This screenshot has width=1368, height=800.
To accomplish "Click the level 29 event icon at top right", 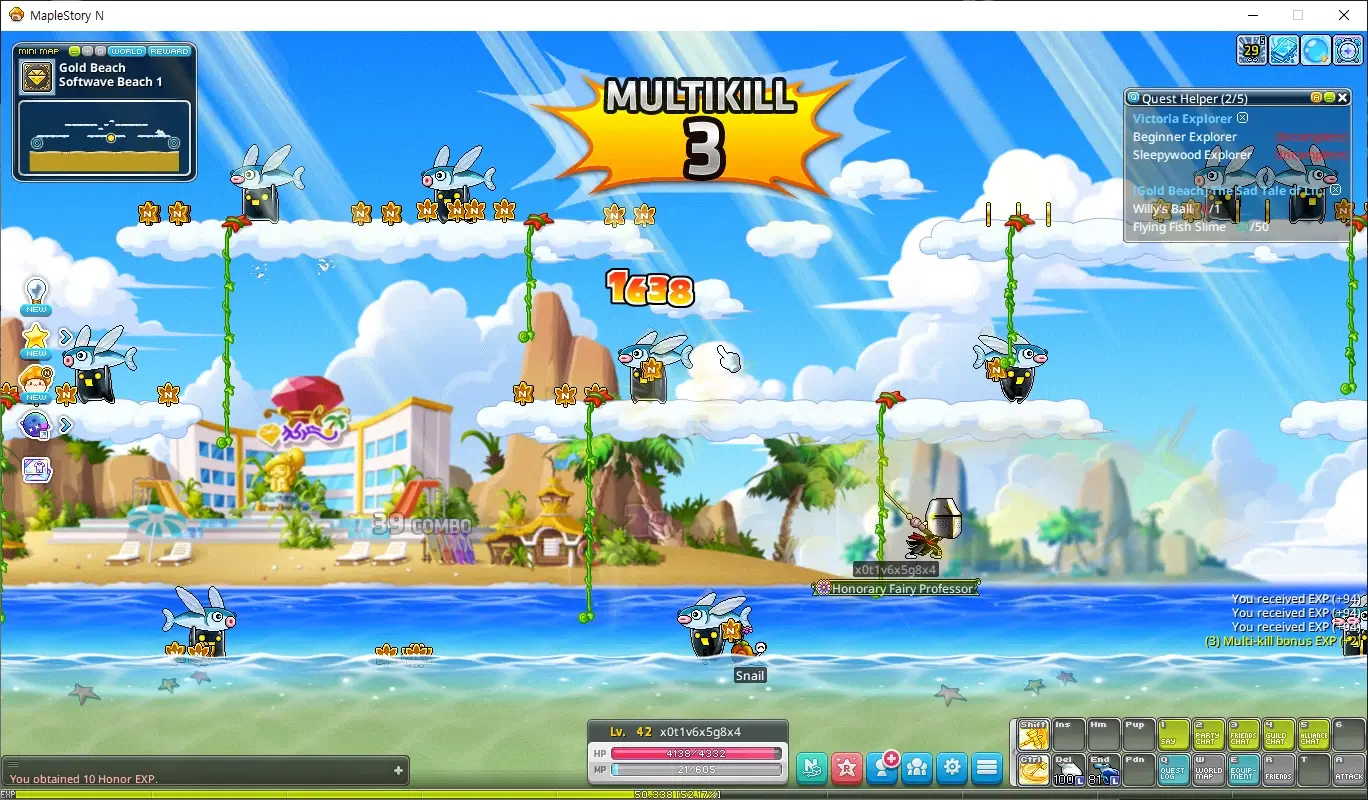I will tap(1252, 50).
